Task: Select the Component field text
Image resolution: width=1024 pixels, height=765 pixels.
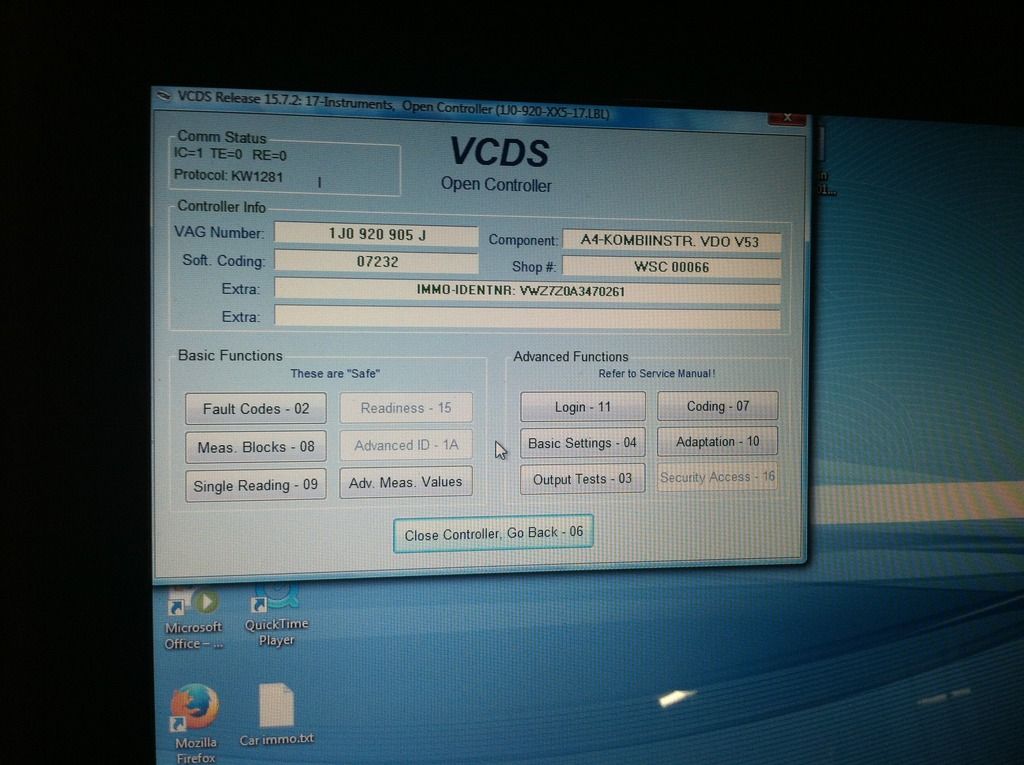Action: [670, 241]
